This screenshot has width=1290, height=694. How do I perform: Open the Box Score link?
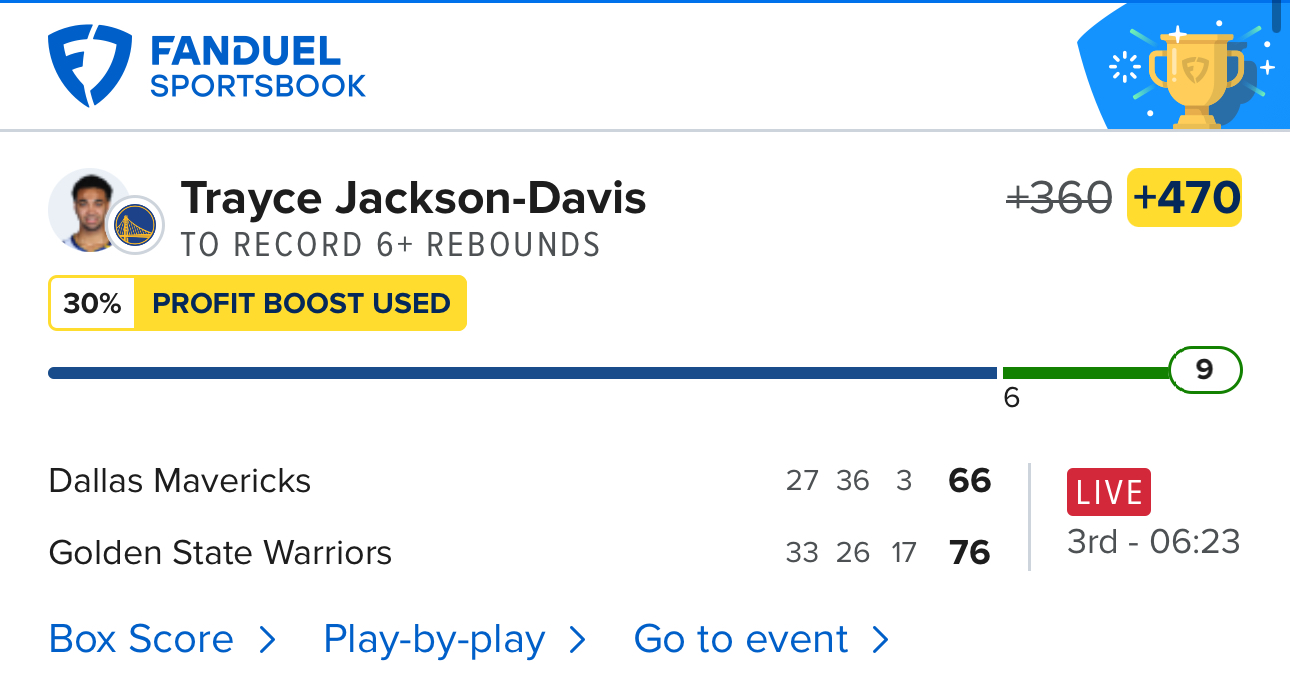(x=141, y=640)
